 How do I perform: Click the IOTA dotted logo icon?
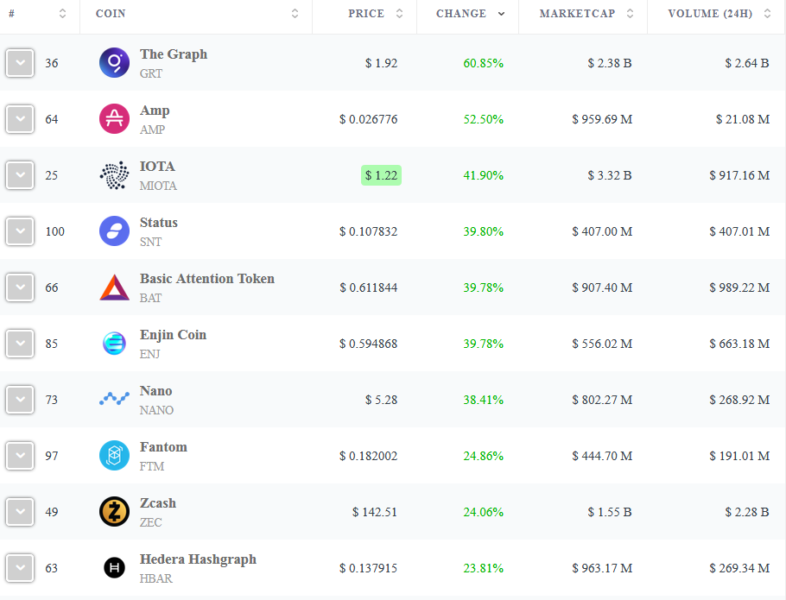click(114, 175)
